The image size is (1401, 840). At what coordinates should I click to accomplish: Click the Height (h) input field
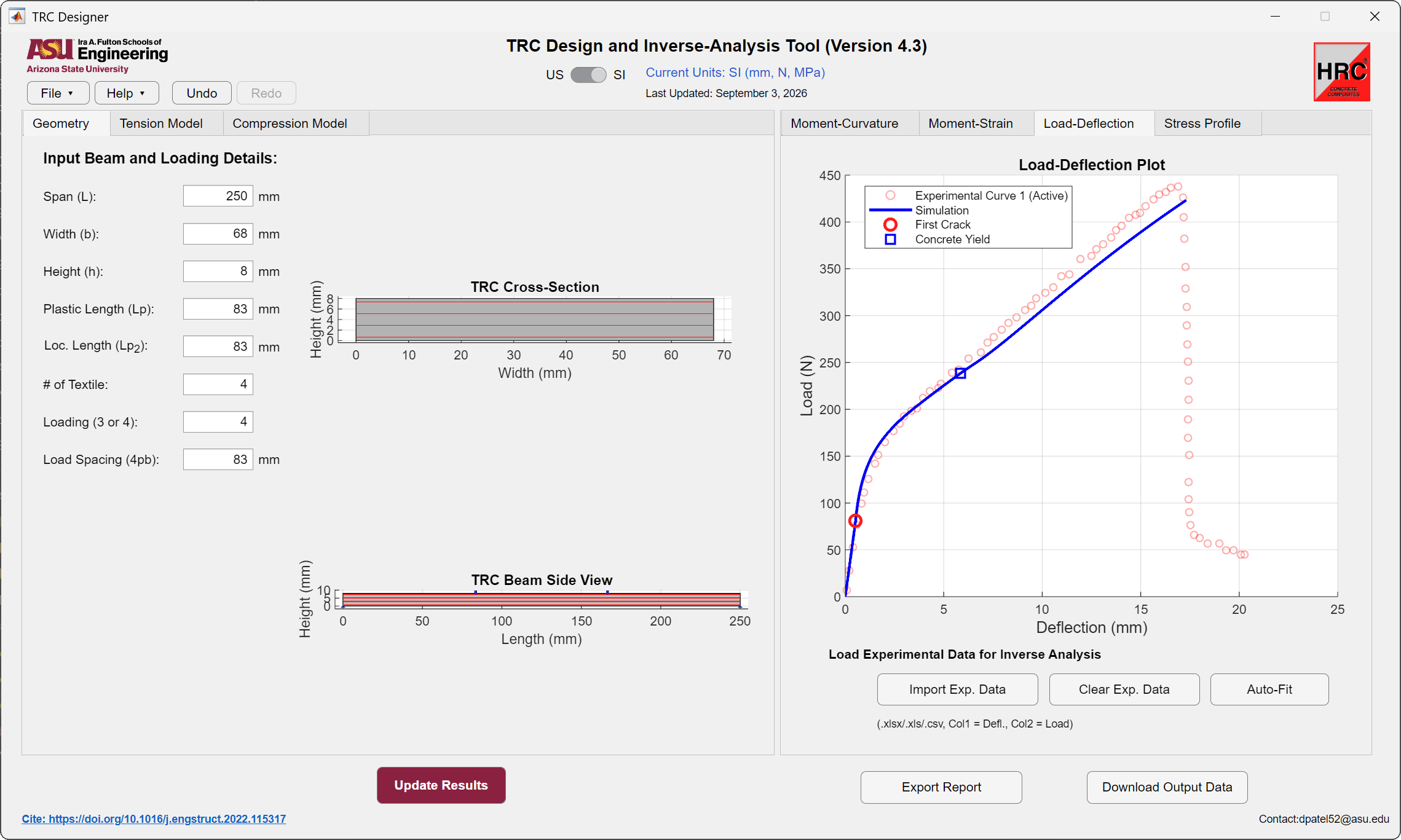click(x=218, y=271)
